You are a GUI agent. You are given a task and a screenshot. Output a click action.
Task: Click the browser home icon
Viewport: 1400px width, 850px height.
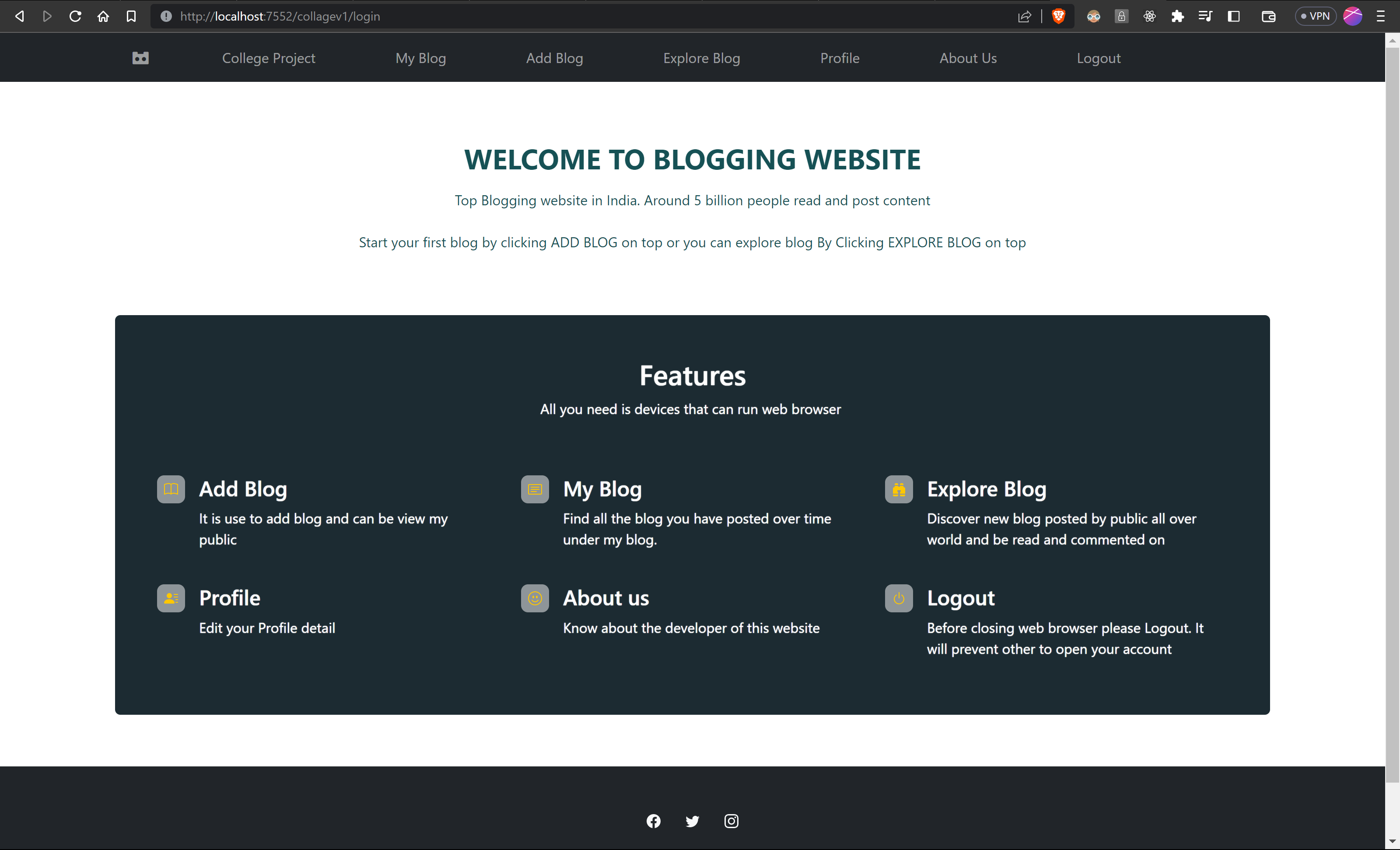pos(103,16)
